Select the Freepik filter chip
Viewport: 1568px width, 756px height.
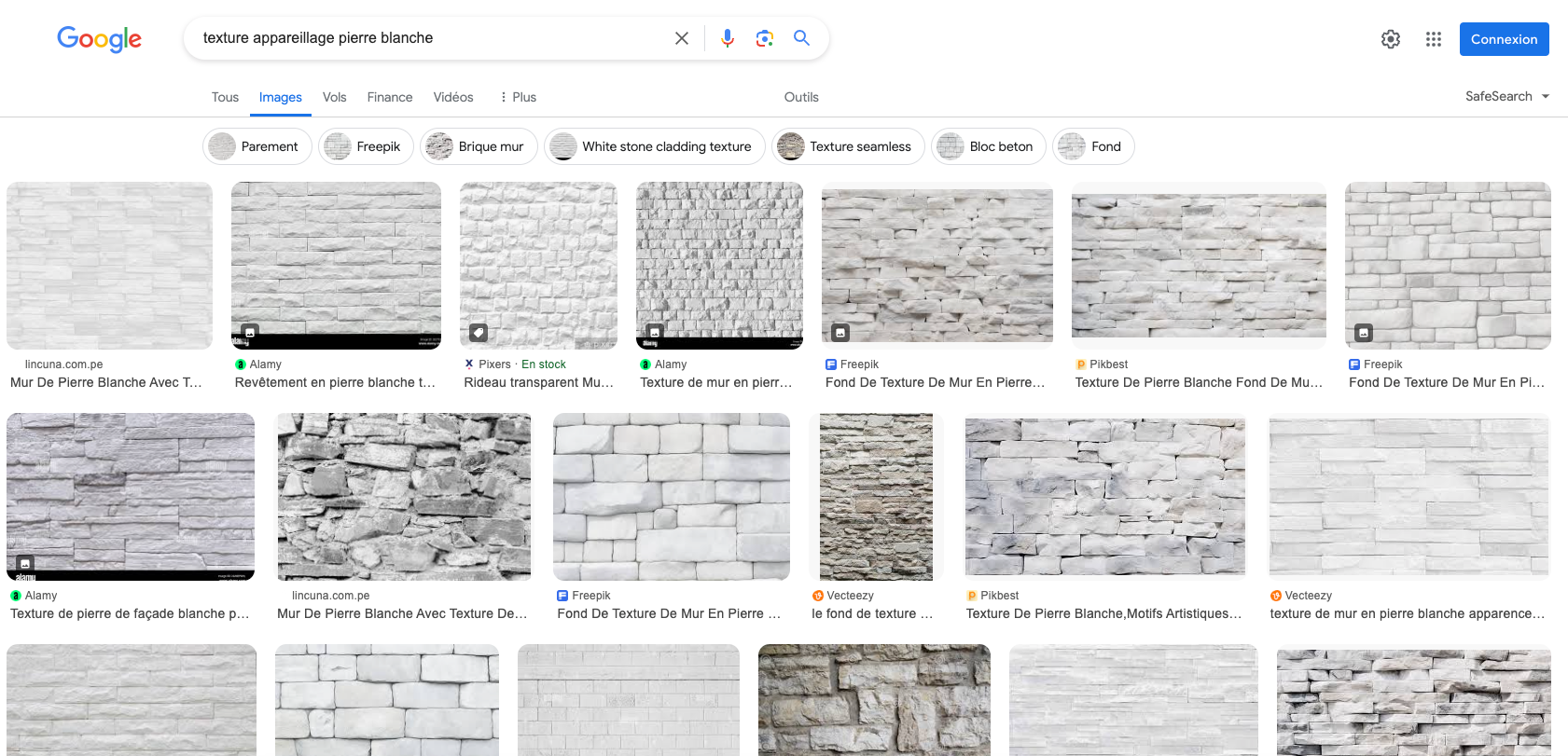[366, 146]
